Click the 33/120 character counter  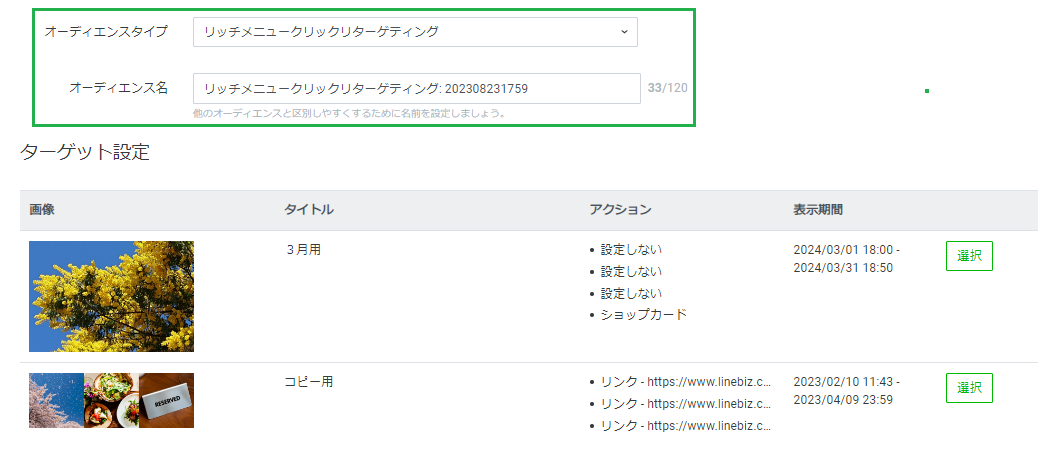point(667,89)
